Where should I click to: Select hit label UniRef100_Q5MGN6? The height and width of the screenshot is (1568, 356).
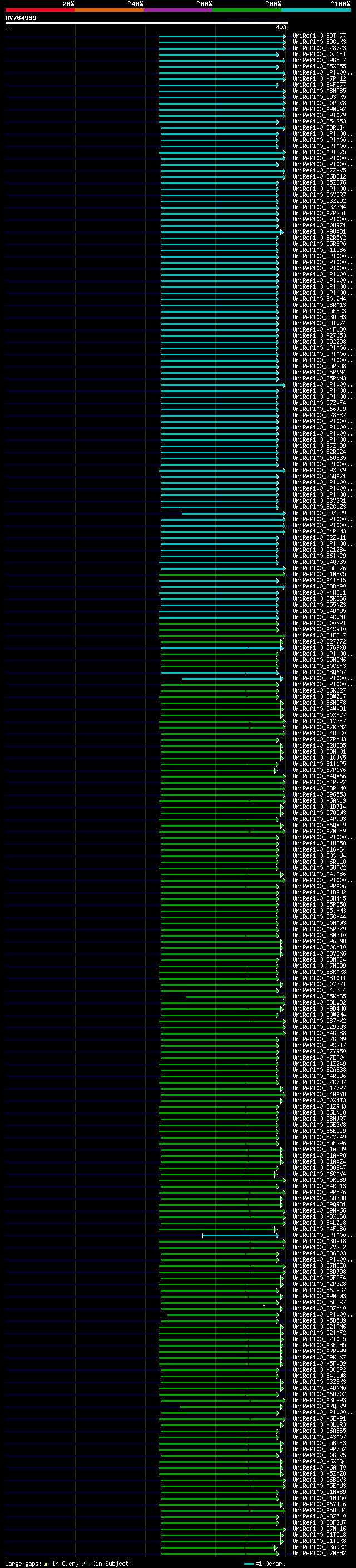click(x=319, y=659)
